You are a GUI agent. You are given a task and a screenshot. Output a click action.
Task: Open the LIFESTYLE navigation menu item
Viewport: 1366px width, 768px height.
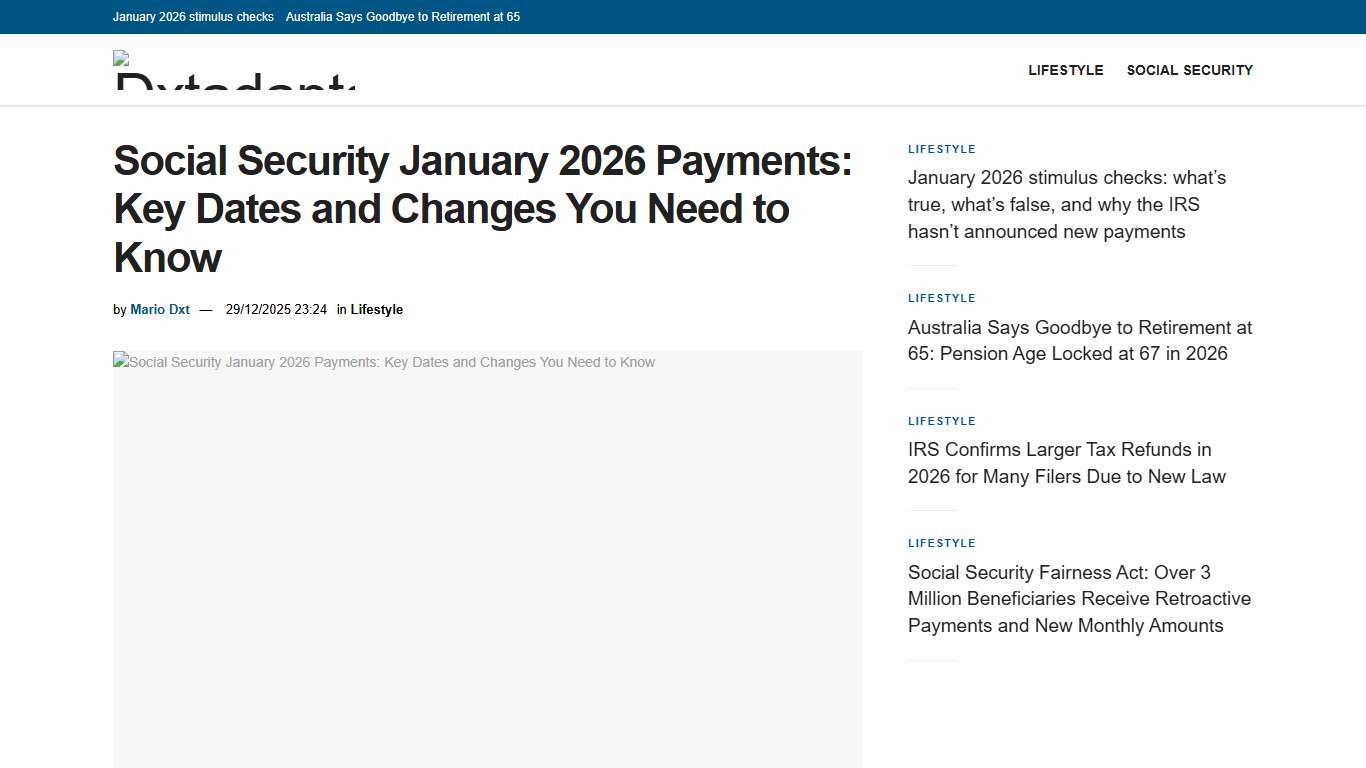click(x=1065, y=70)
